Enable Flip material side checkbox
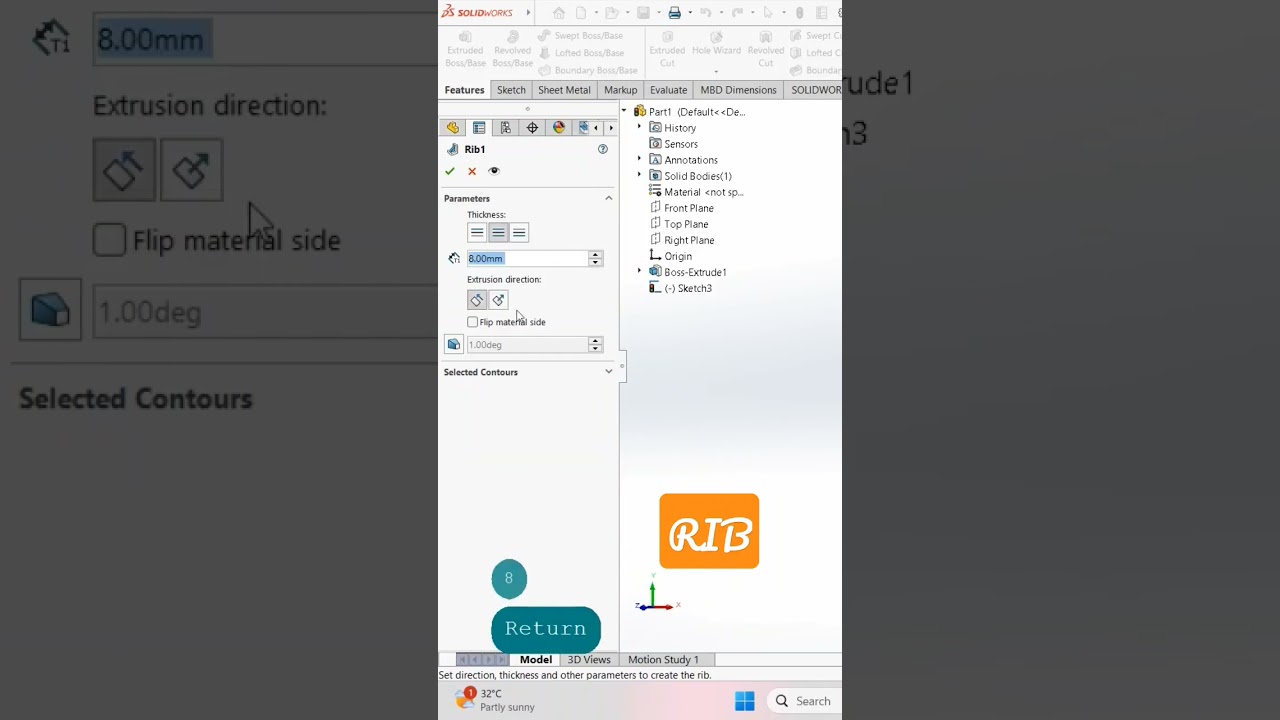The height and width of the screenshot is (720, 1280). tap(473, 322)
